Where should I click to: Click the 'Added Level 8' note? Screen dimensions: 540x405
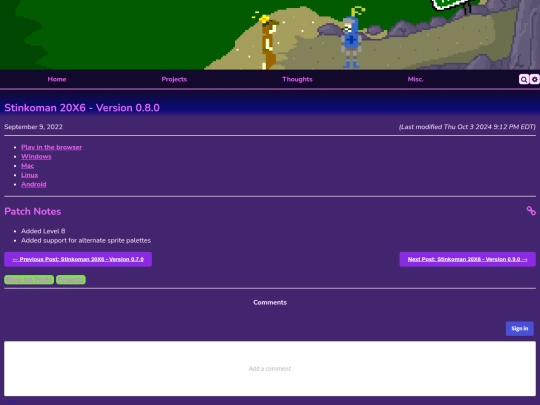43,231
